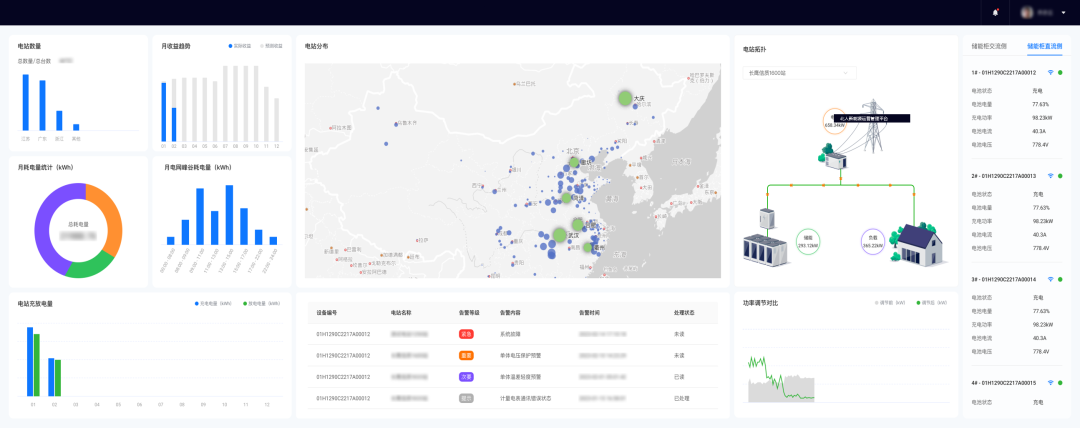Viewport: 1080px width, 428px height.
Task: Toggle 充电电量 legend in station charge chart
Action: (213, 303)
